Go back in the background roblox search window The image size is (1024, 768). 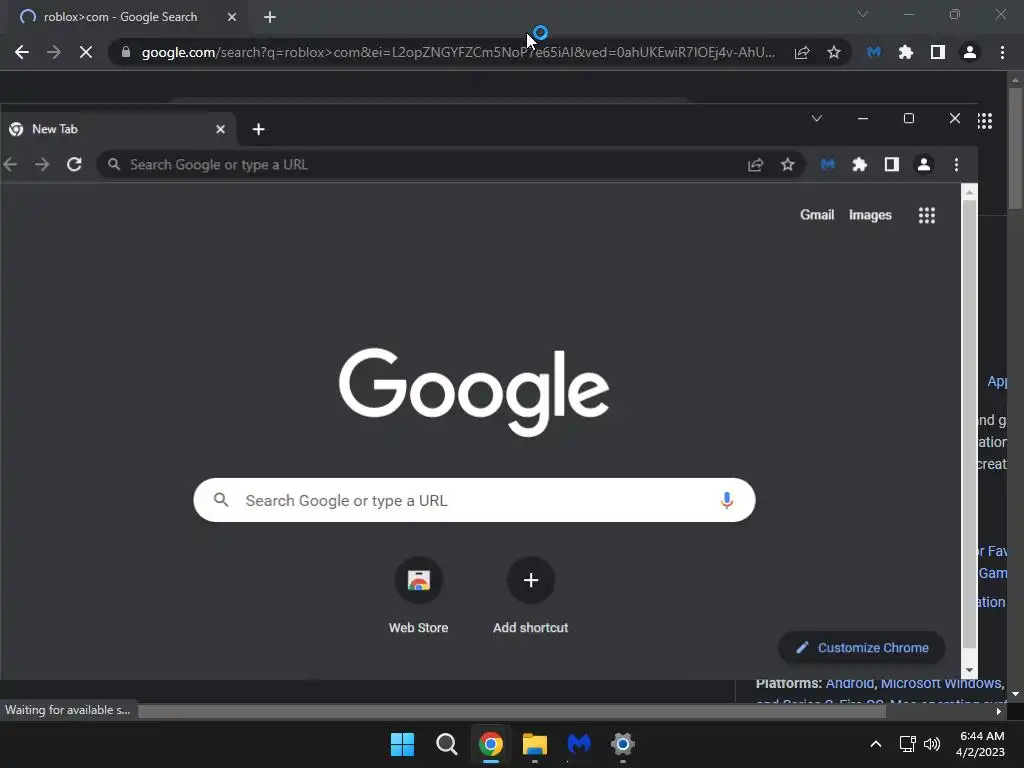[22, 52]
